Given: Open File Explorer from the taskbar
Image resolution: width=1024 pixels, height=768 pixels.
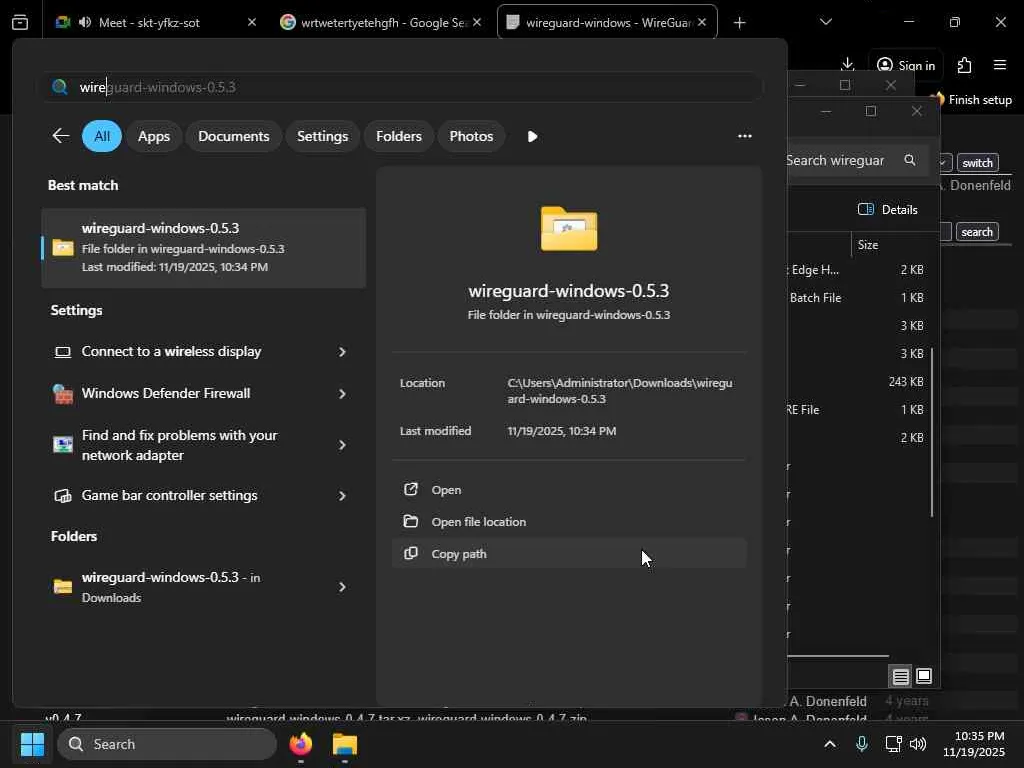Looking at the screenshot, I should pyautogui.click(x=345, y=744).
